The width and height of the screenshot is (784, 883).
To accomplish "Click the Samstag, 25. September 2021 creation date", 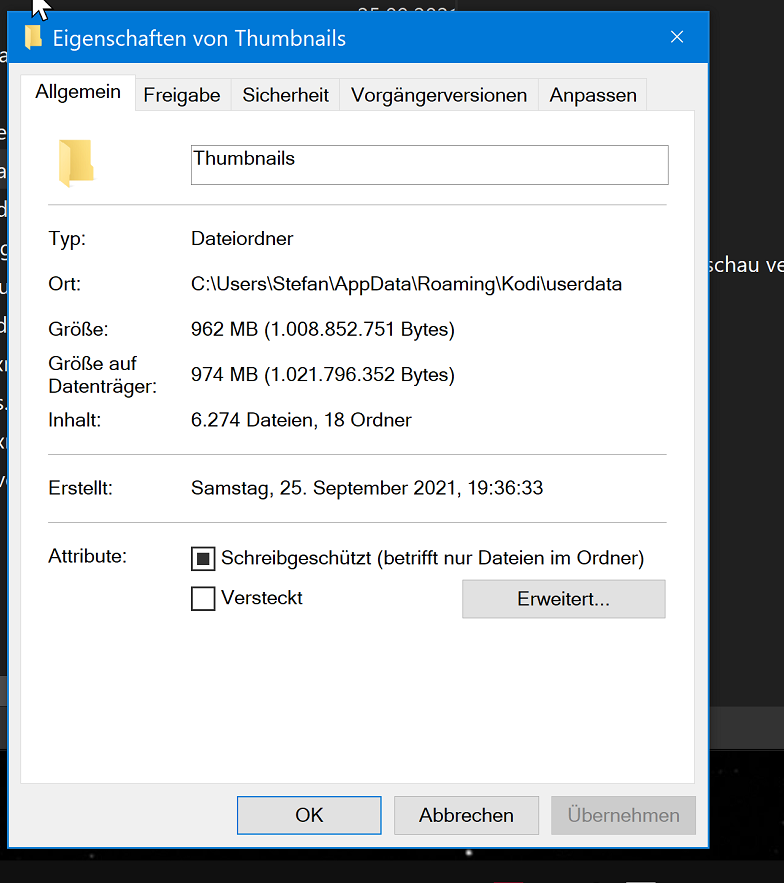I will (367, 488).
